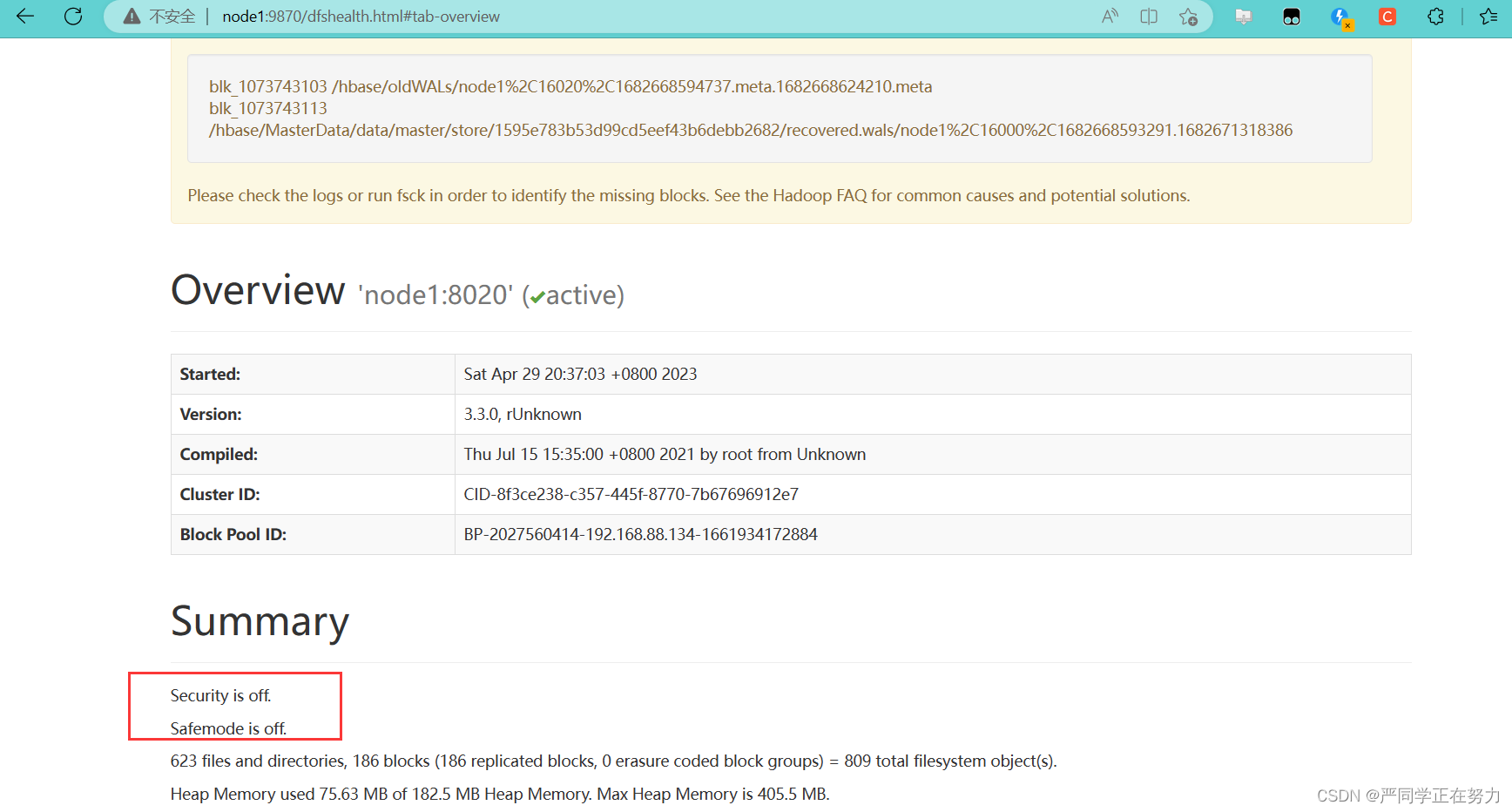Screen dimensions: 1512x812
Task: Add this page to favorites
Action: click(1188, 17)
